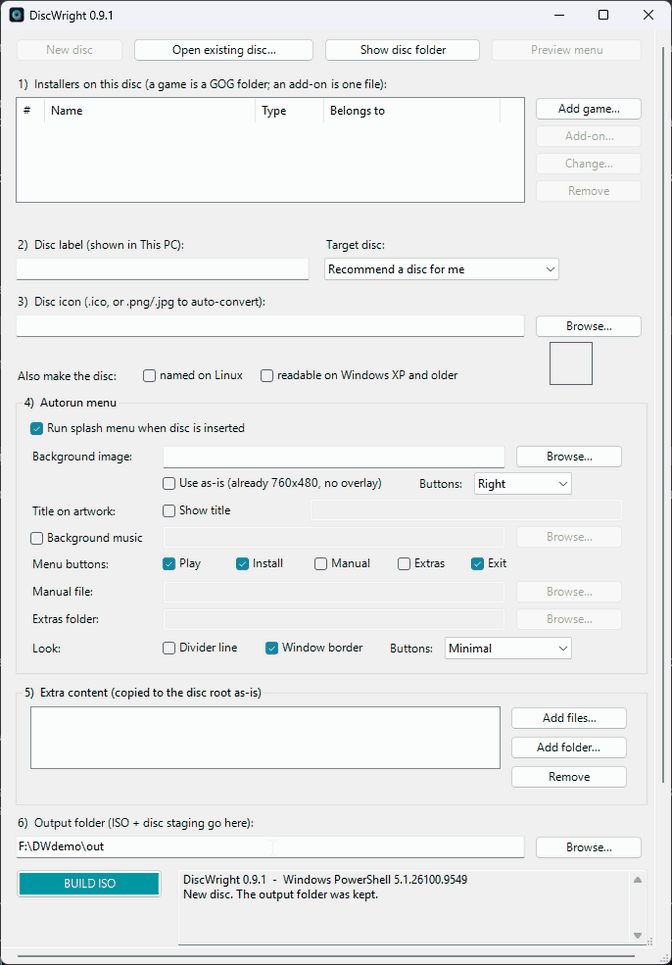
Task: Click the Change... installer button
Action: tap(589, 164)
